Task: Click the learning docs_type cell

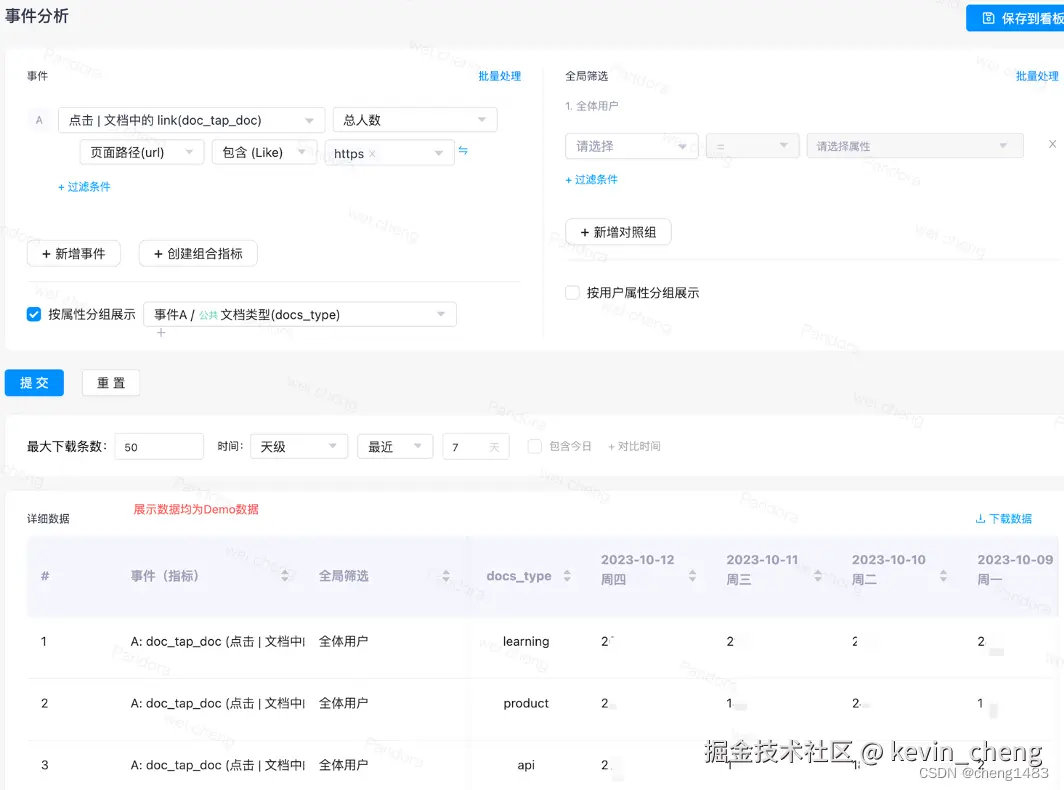Action: (x=526, y=641)
